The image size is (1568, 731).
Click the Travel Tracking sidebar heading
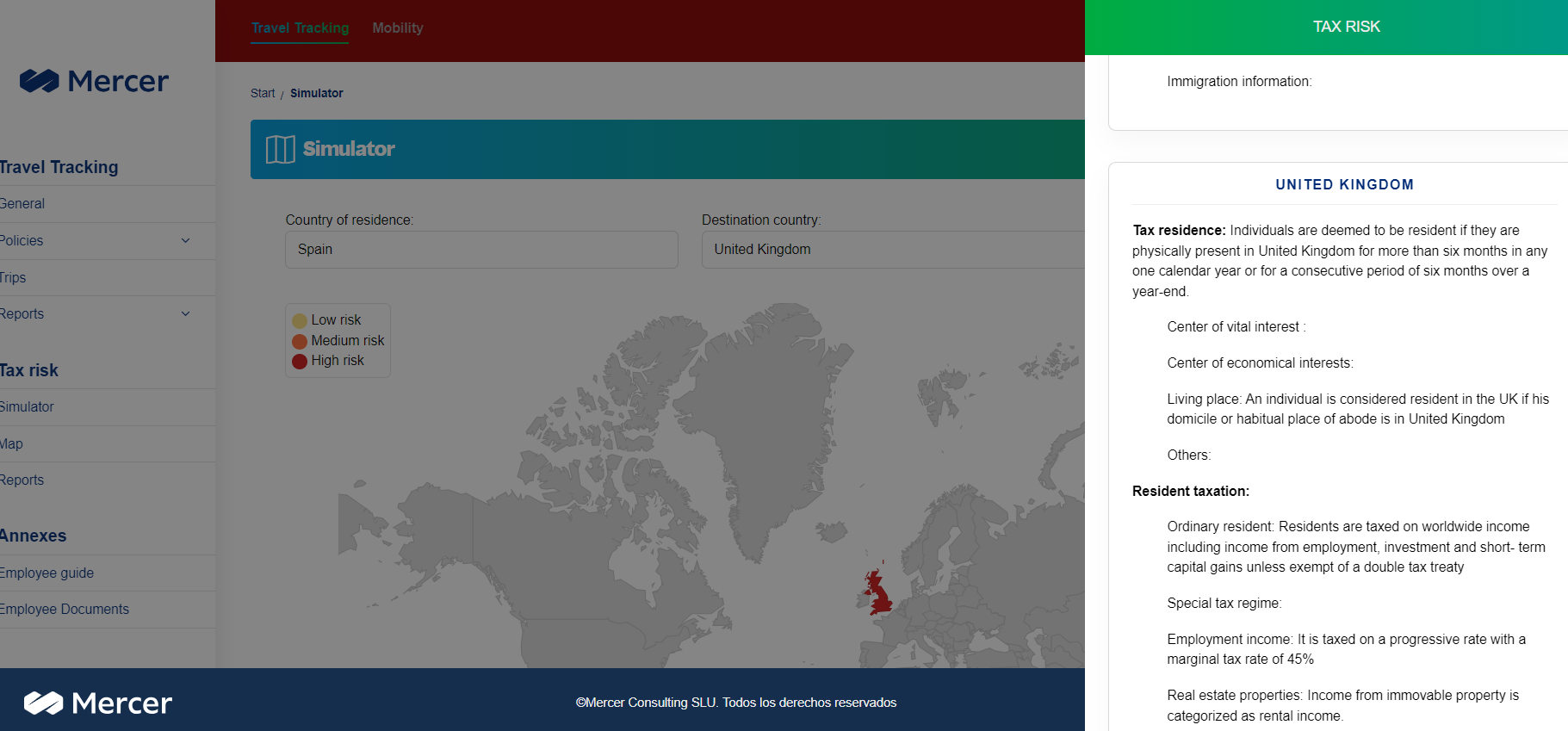(x=59, y=167)
